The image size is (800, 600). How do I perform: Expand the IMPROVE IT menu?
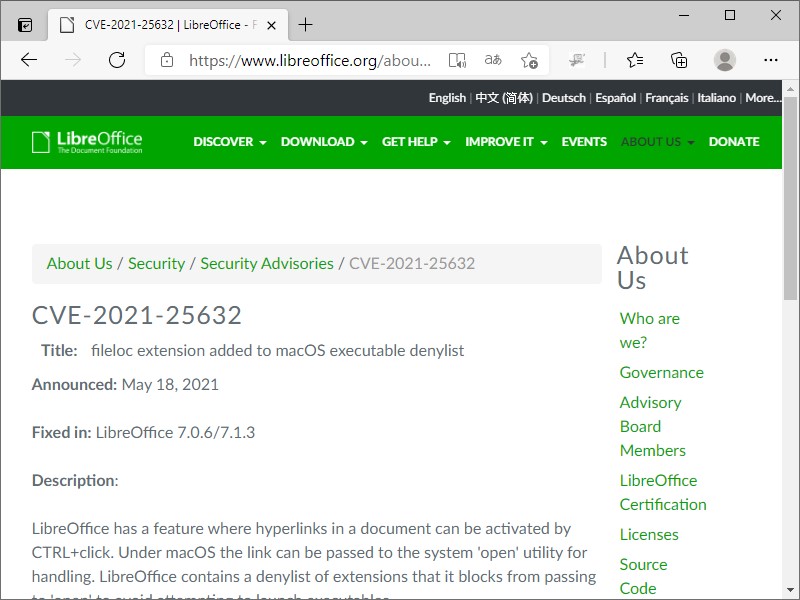506,142
